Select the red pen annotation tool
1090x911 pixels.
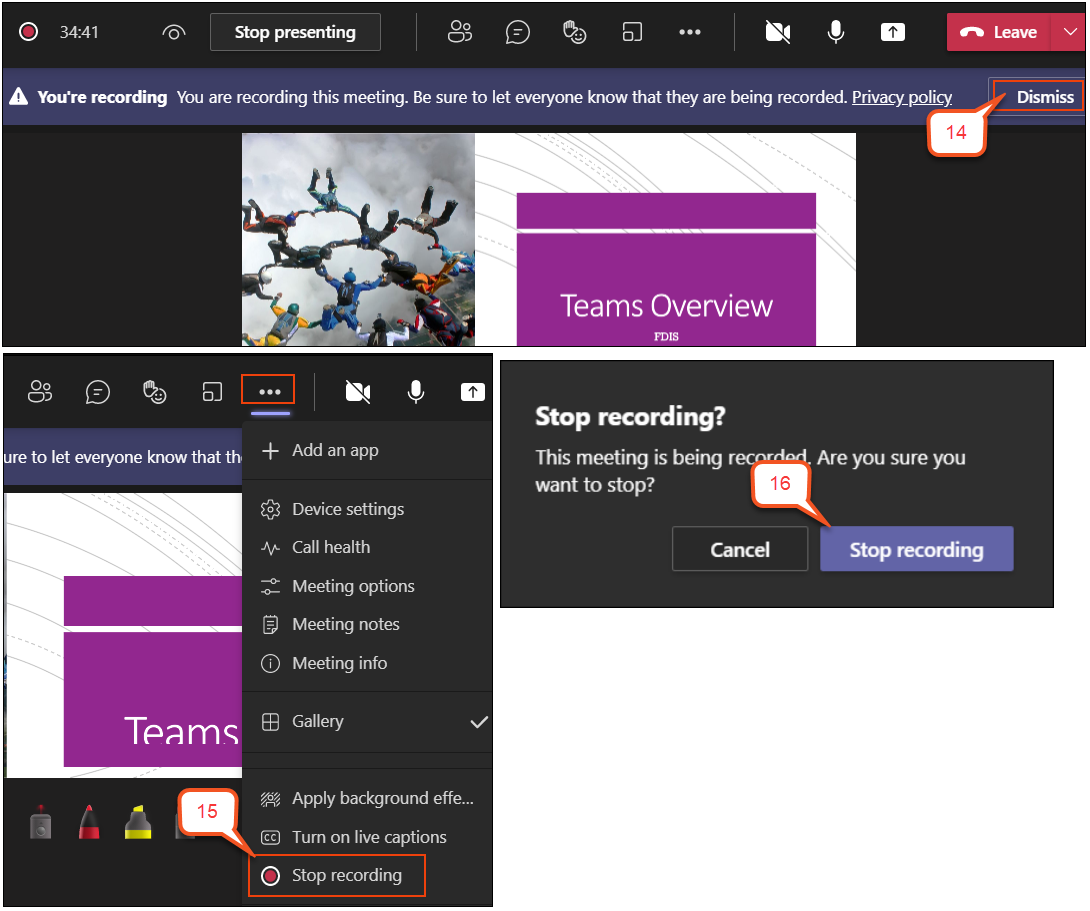pyautogui.click(x=89, y=823)
